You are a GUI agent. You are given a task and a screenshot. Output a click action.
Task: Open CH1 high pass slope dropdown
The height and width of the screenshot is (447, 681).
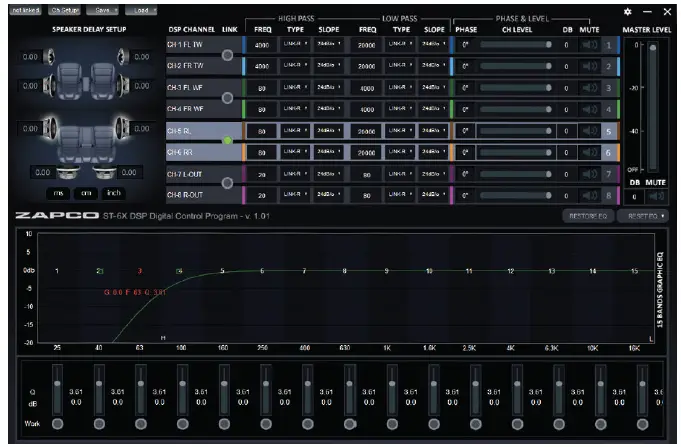tap(329, 44)
